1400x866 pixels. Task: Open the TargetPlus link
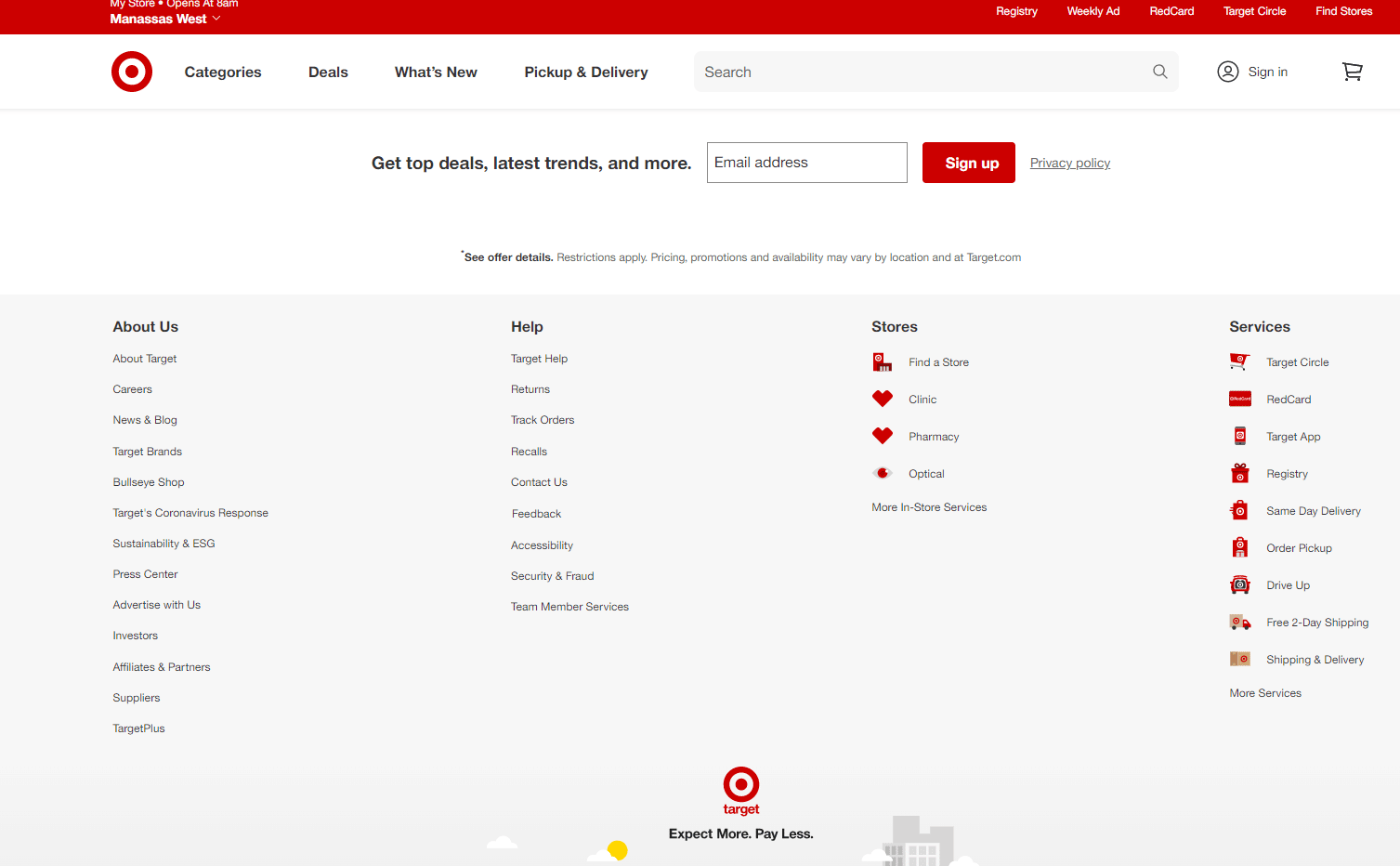point(138,728)
